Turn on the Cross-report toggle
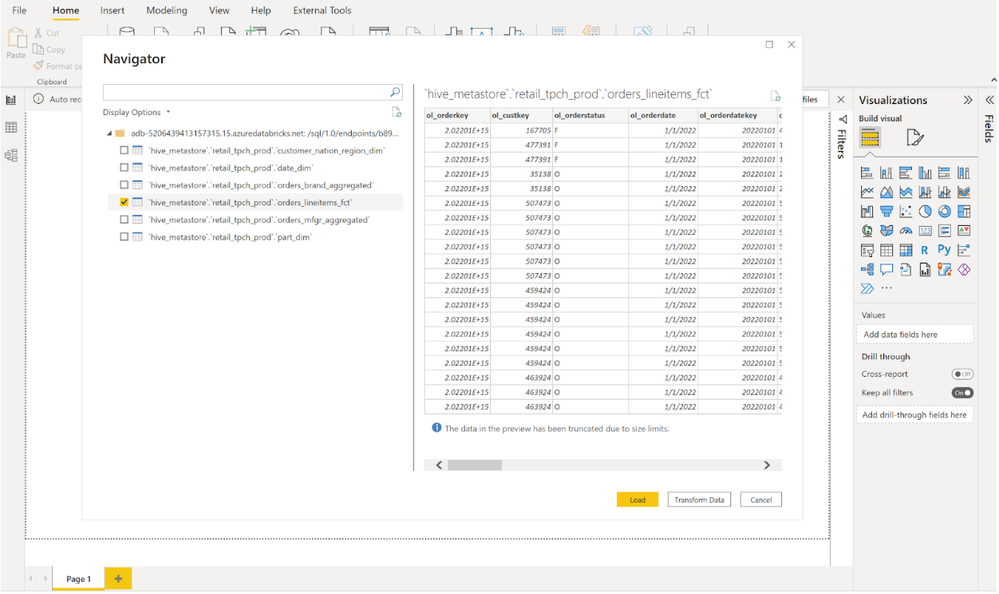999x594 pixels. click(x=962, y=374)
